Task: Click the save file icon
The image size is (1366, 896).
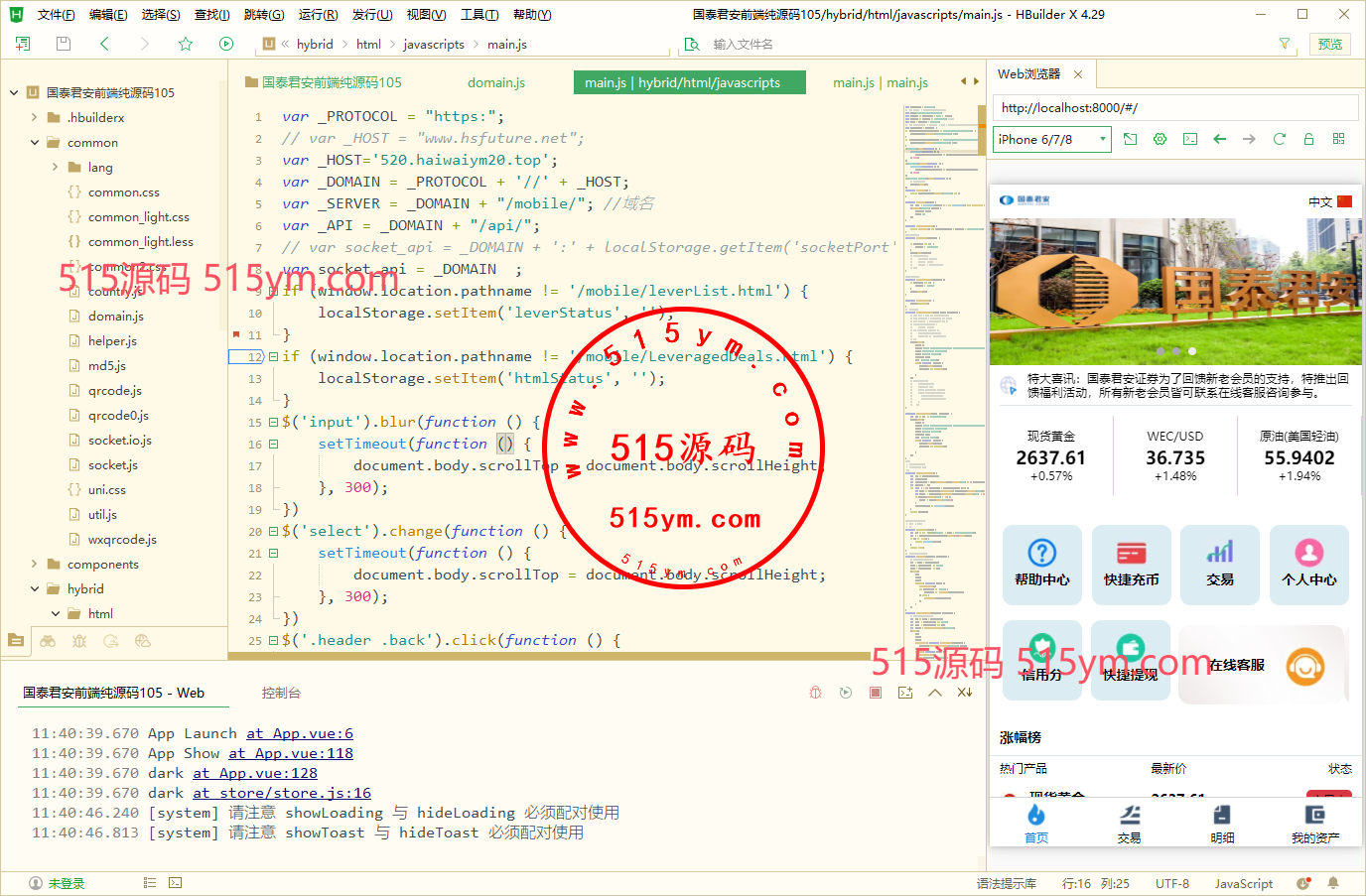Action: (x=64, y=44)
